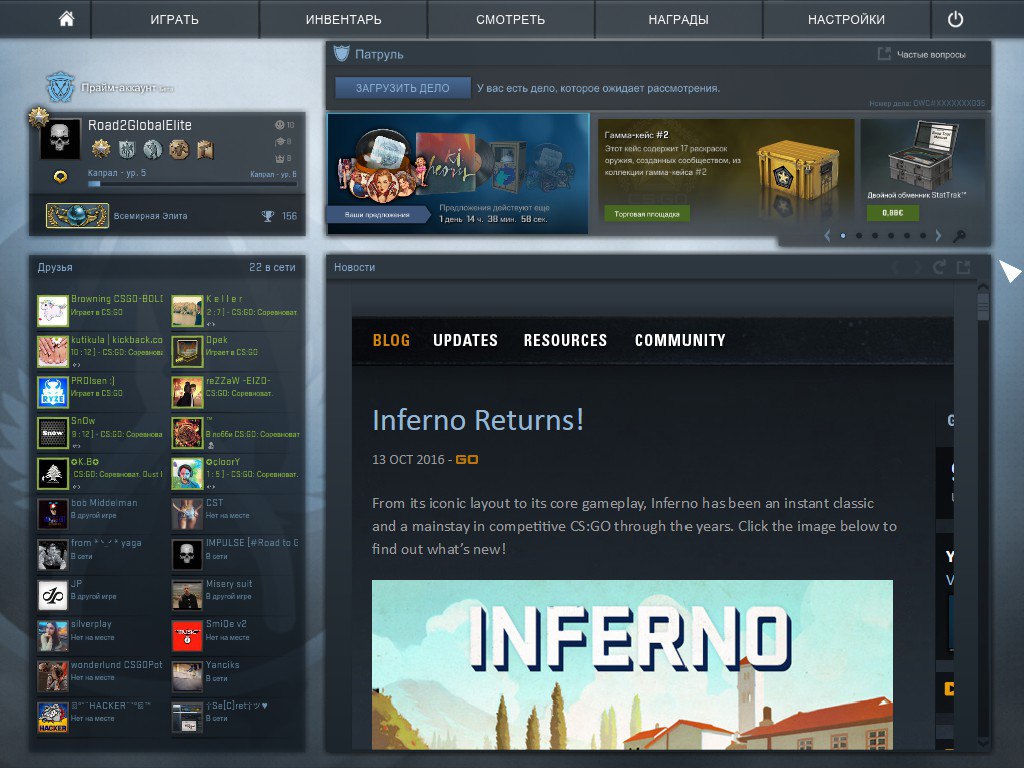Click the trophy wins icon

[268, 216]
